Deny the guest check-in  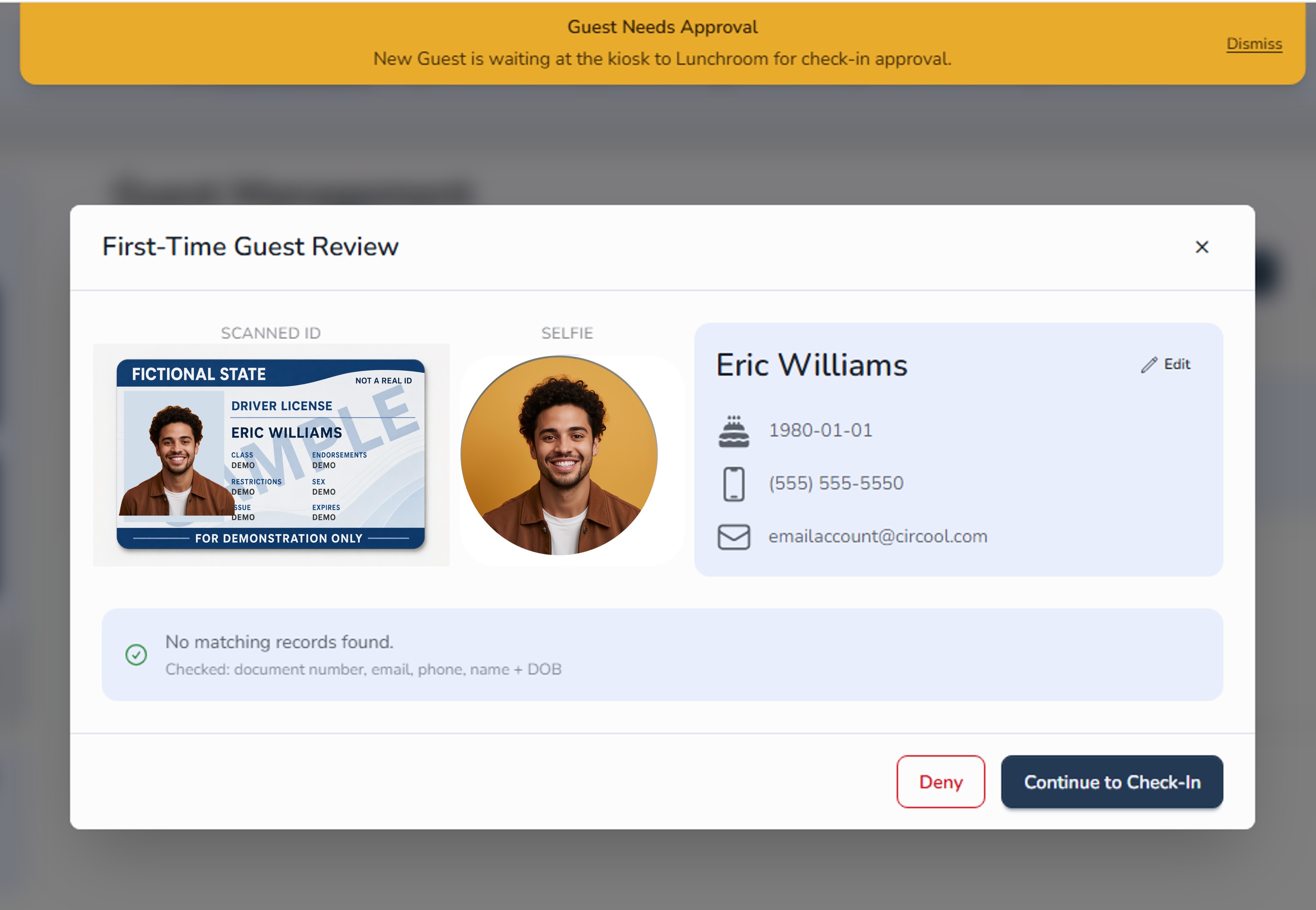[941, 782]
